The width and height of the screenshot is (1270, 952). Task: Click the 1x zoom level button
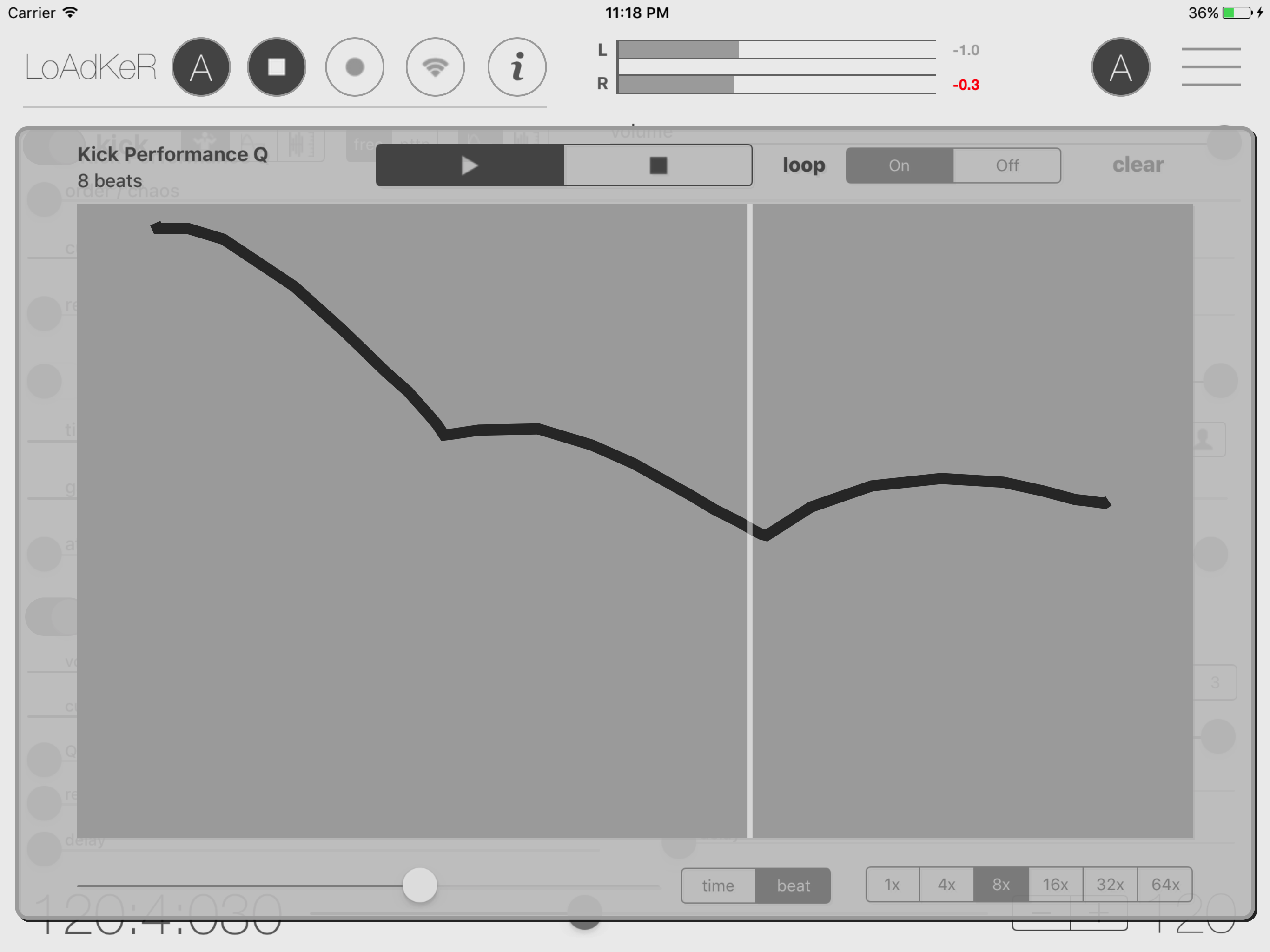pyautogui.click(x=892, y=884)
